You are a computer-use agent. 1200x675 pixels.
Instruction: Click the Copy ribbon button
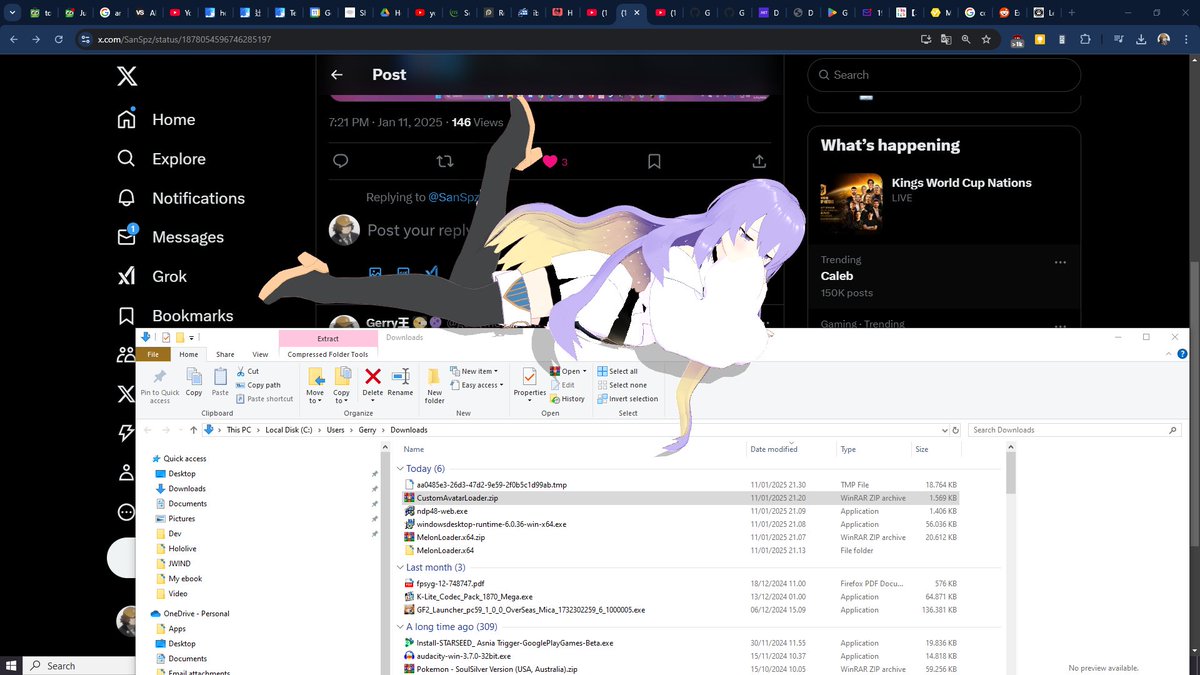point(194,381)
